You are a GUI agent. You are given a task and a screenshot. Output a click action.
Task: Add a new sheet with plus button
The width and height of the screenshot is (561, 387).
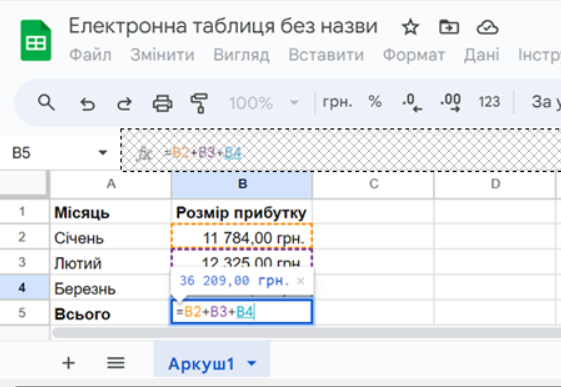click(69, 363)
